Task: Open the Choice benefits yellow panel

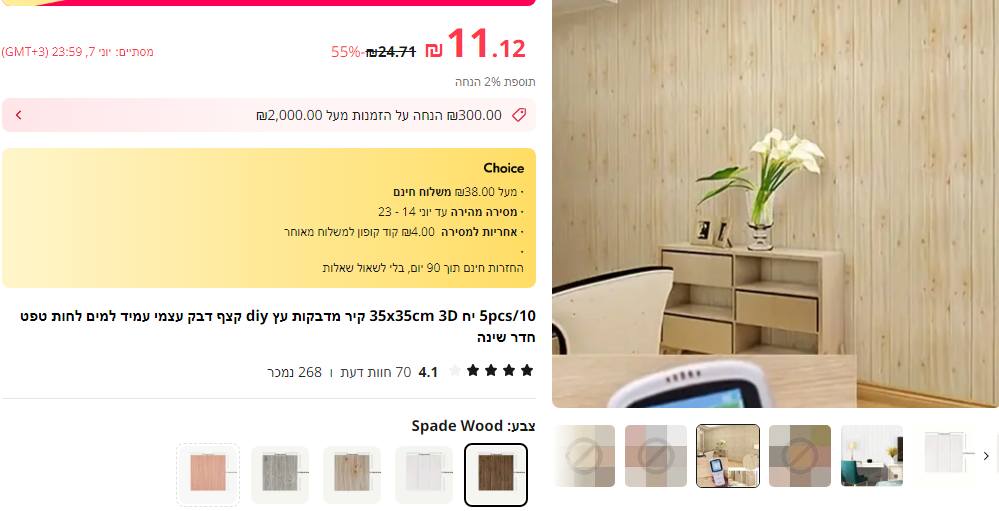Action: [269, 218]
